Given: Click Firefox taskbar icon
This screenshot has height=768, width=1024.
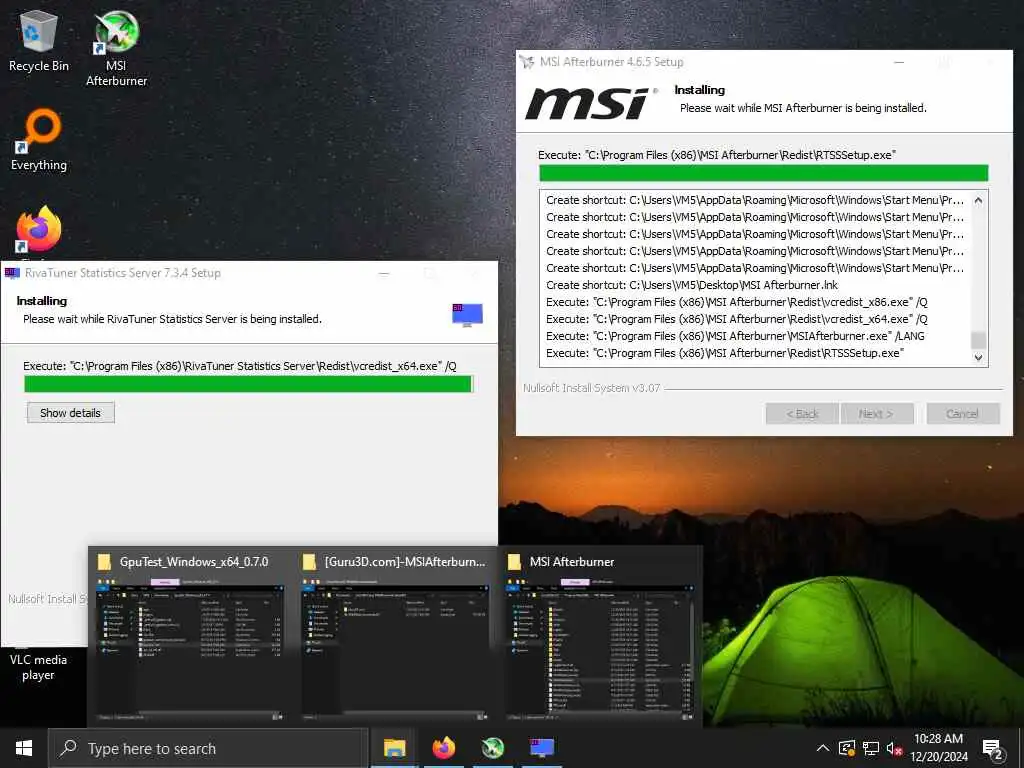Looking at the screenshot, I should pos(443,748).
